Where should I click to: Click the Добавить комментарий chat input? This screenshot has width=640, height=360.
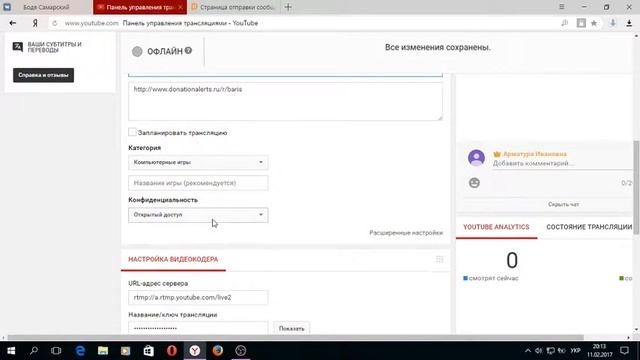pyautogui.click(x=562, y=163)
